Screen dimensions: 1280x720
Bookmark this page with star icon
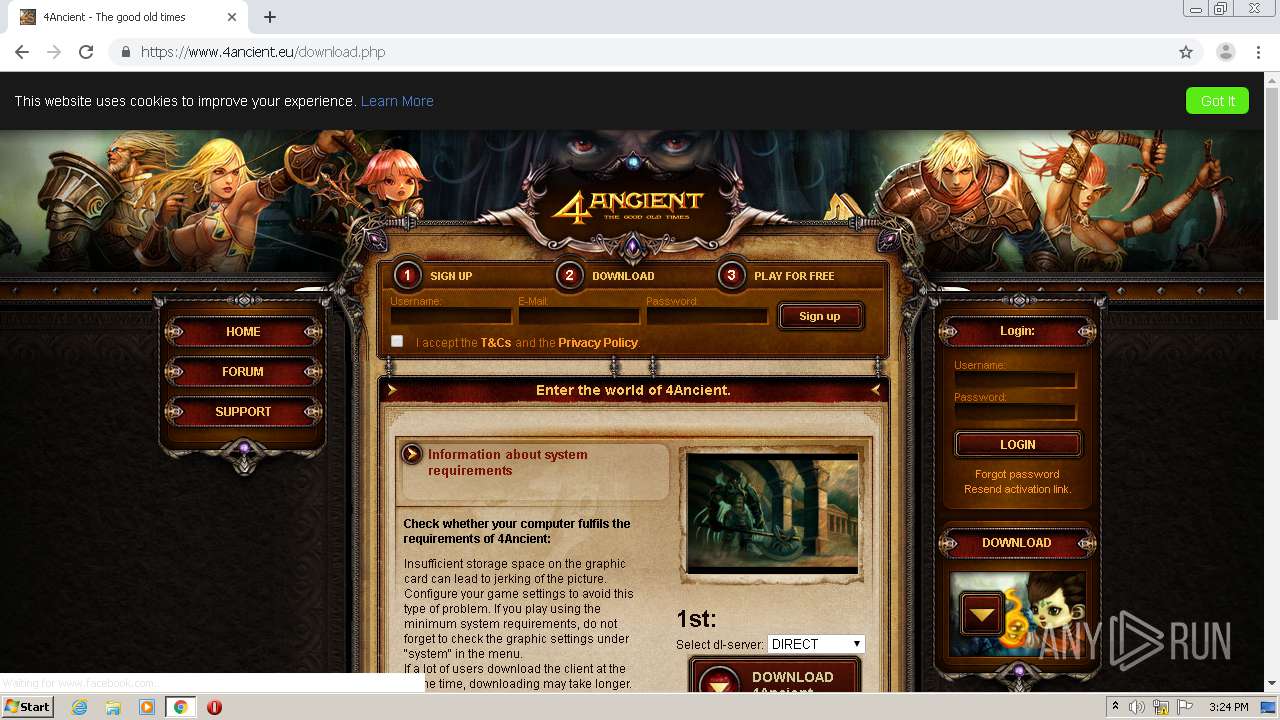(1186, 52)
